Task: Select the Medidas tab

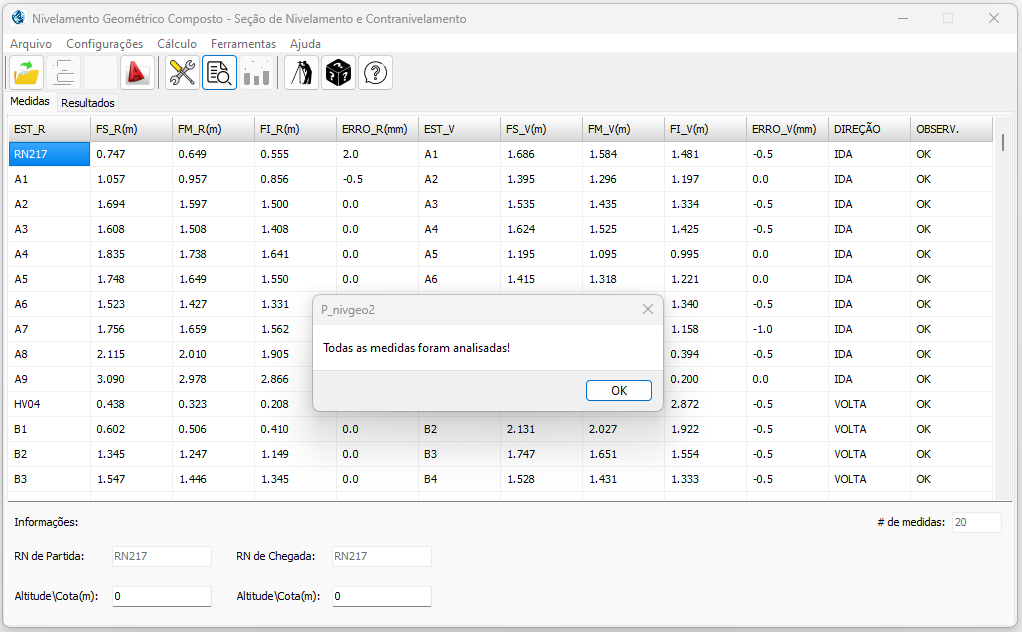Action: click(x=30, y=101)
